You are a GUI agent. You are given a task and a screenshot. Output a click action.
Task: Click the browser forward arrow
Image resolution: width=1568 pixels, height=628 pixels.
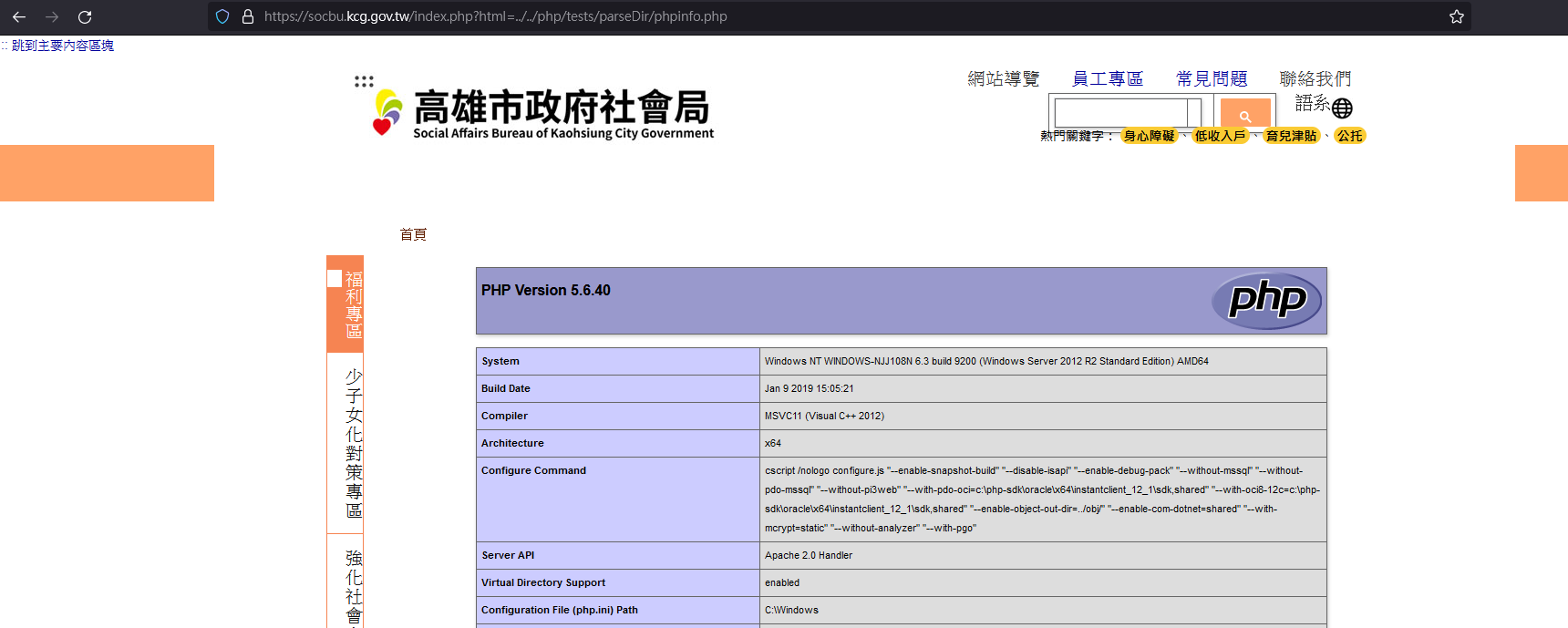coord(52,16)
